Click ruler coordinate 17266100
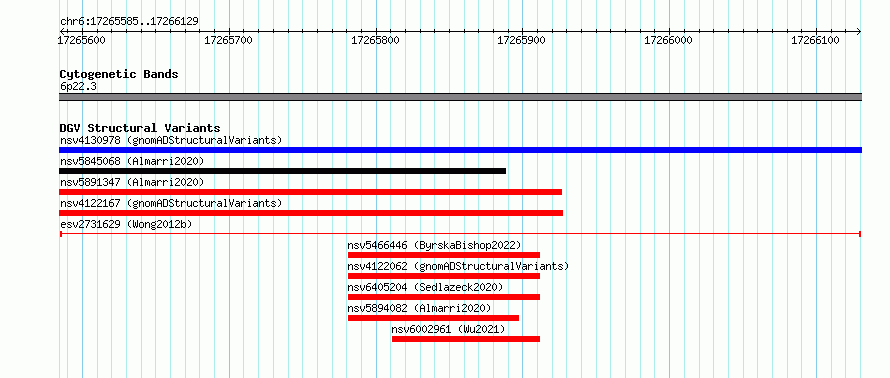The image size is (890, 378). tap(816, 40)
